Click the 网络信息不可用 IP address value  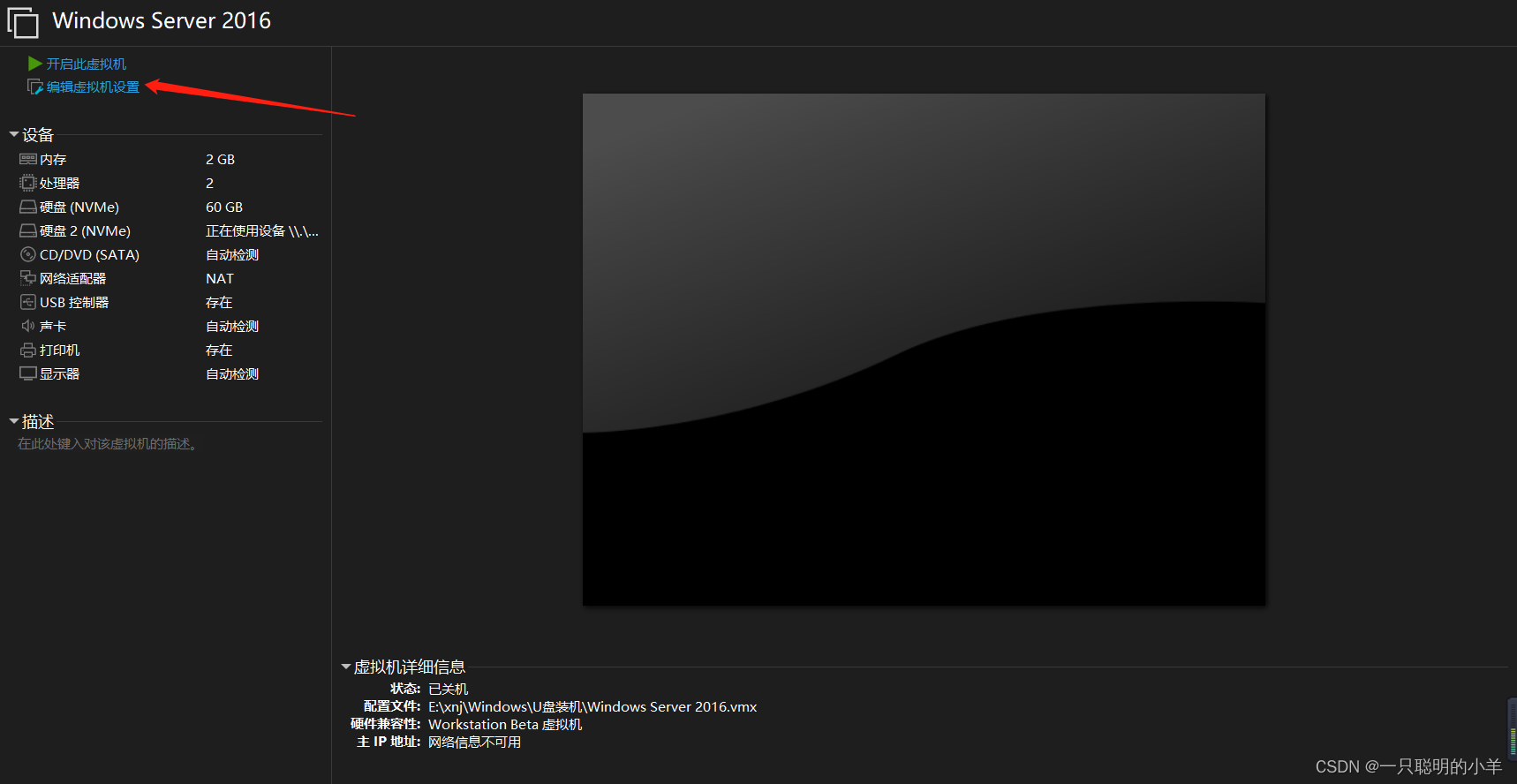(x=475, y=743)
